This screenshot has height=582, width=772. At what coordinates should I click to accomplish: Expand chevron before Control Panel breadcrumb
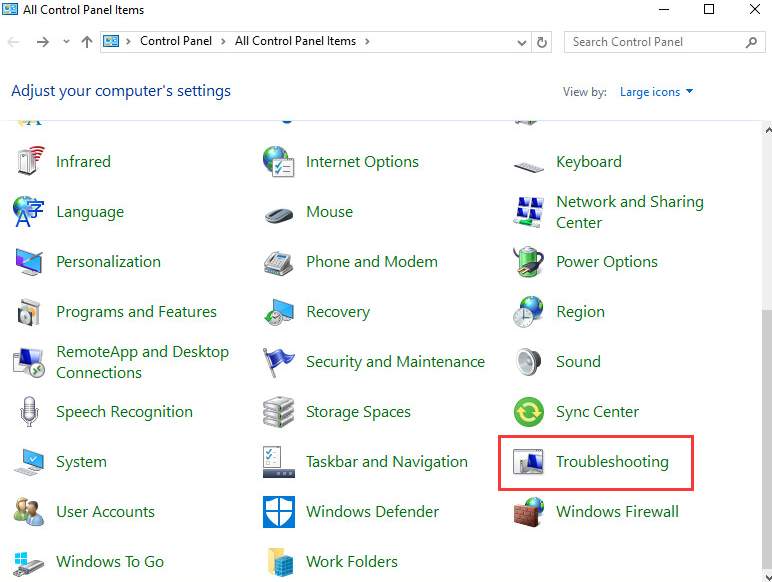[x=128, y=41]
